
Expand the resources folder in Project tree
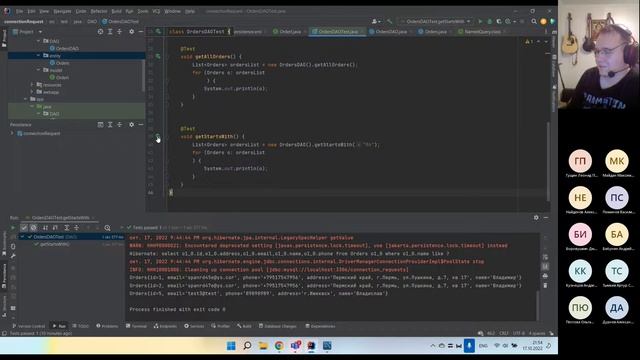coord(32,85)
